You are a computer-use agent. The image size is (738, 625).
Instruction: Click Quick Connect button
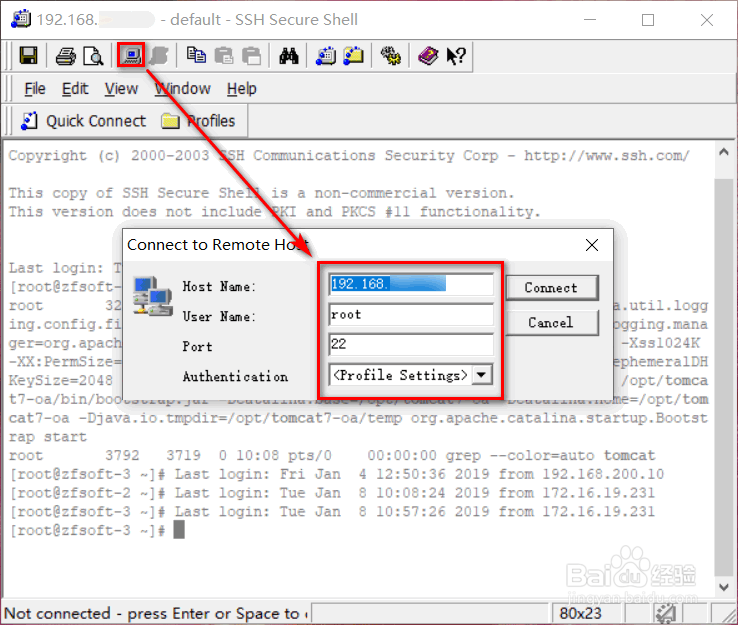tap(83, 121)
